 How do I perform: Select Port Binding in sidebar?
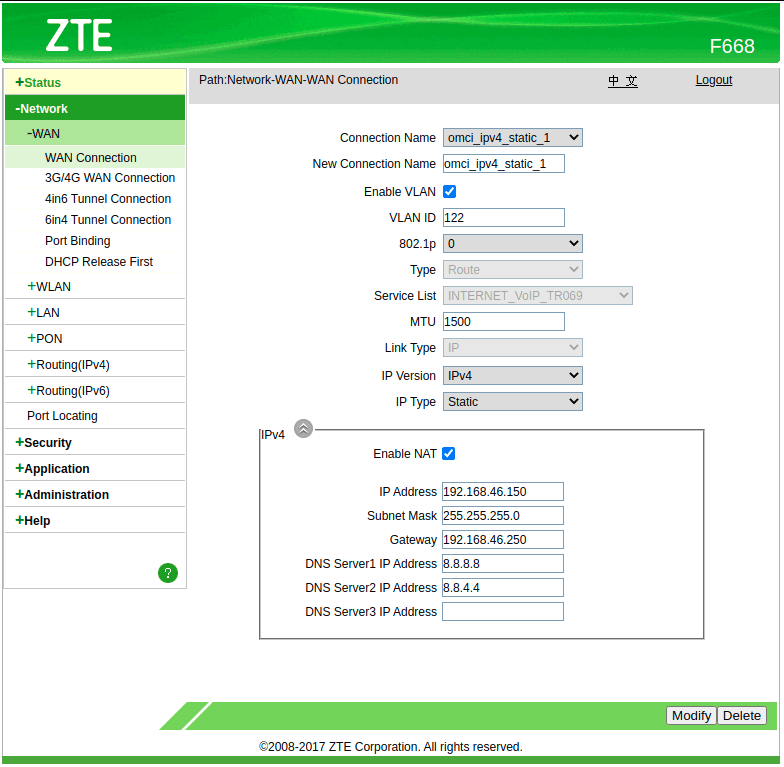(x=77, y=241)
